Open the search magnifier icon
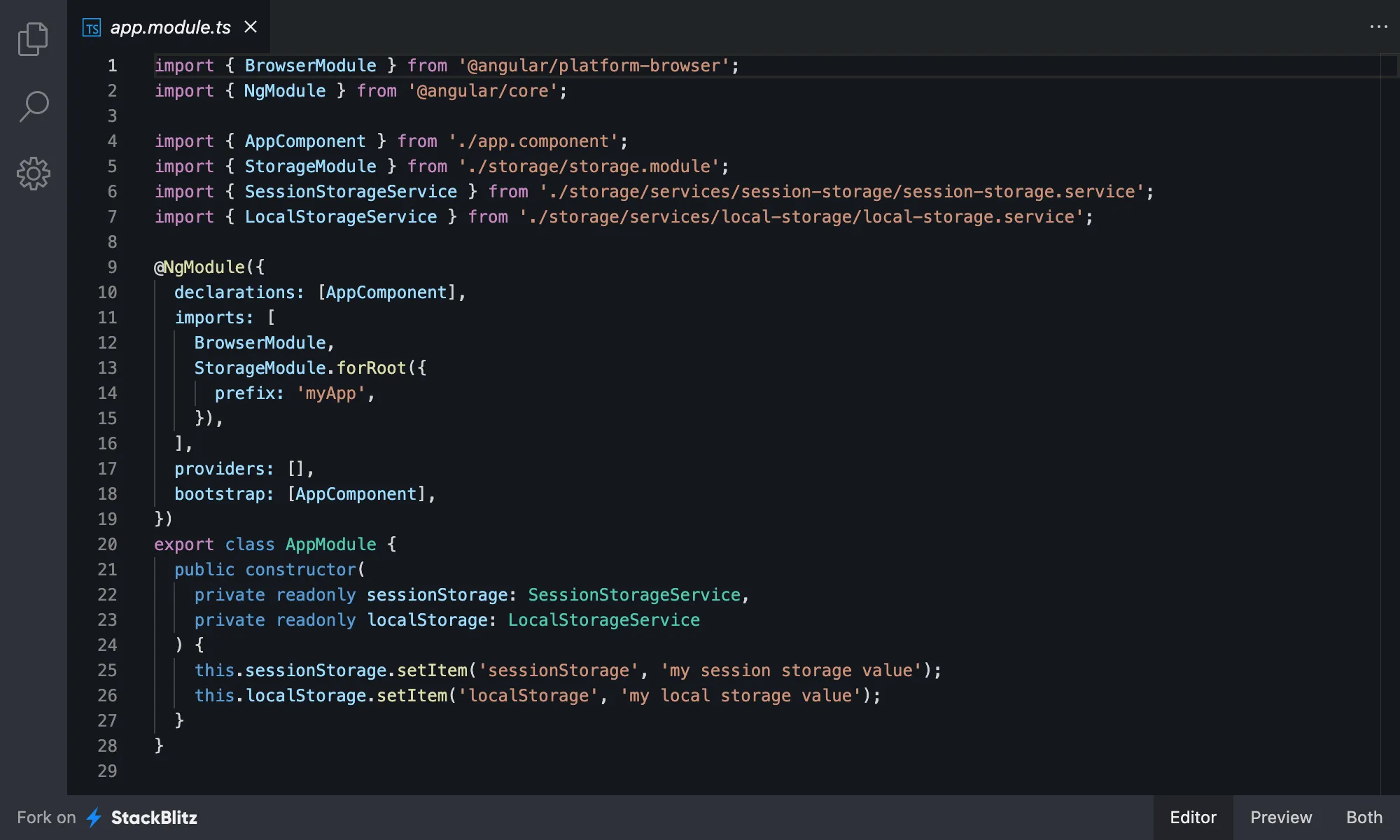Viewport: 1400px width, 840px height. click(33, 106)
